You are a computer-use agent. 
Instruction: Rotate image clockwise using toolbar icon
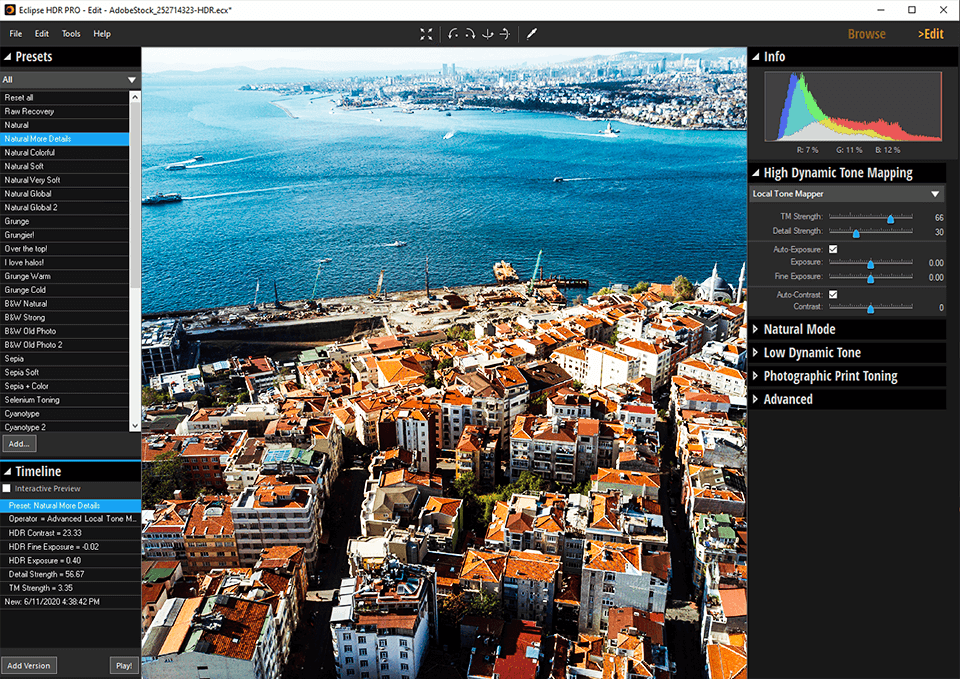tap(470, 34)
